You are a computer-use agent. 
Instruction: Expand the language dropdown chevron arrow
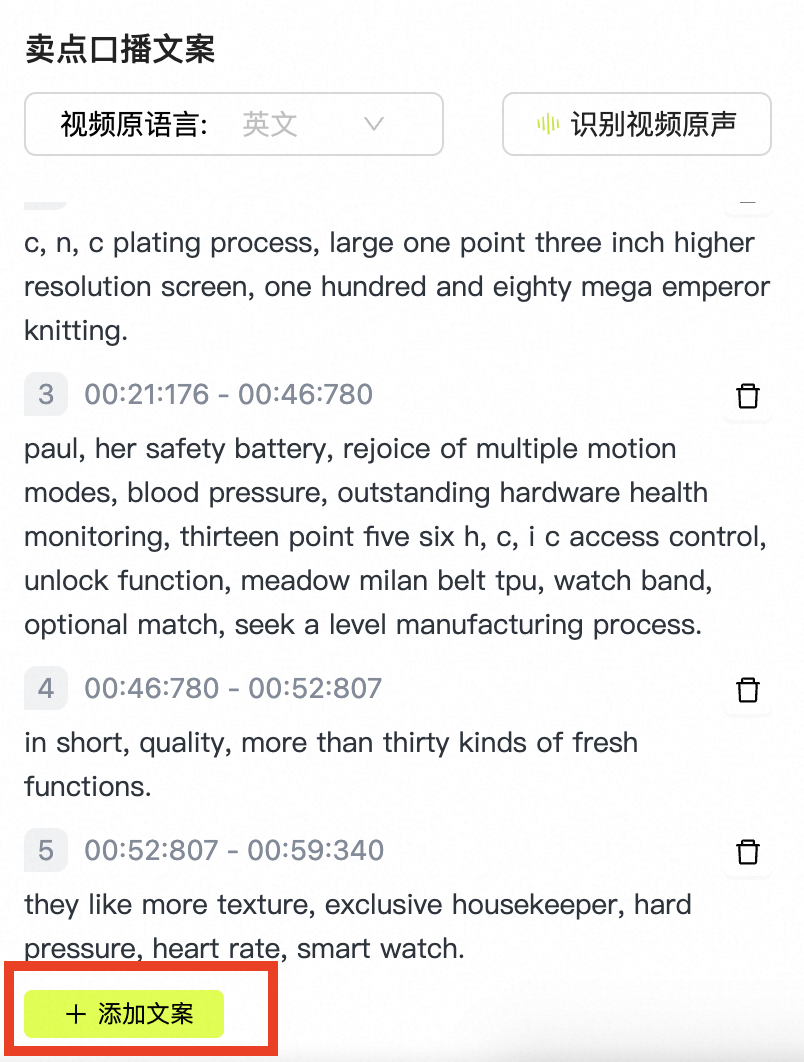tap(374, 124)
